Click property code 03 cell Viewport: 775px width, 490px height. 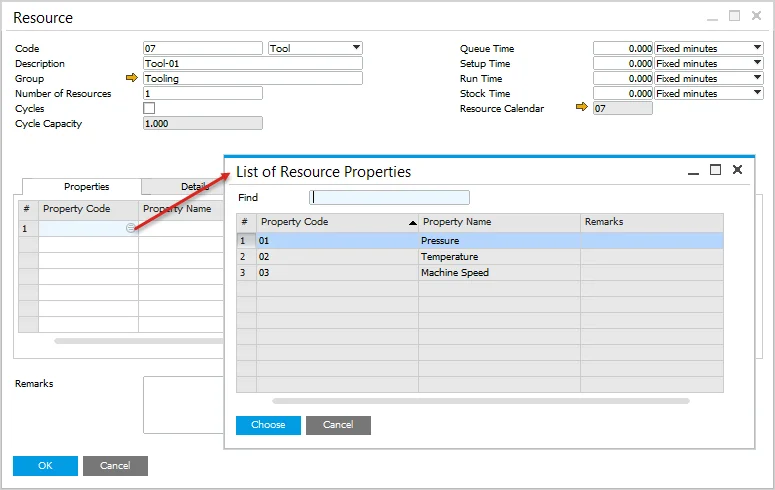click(337, 272)
